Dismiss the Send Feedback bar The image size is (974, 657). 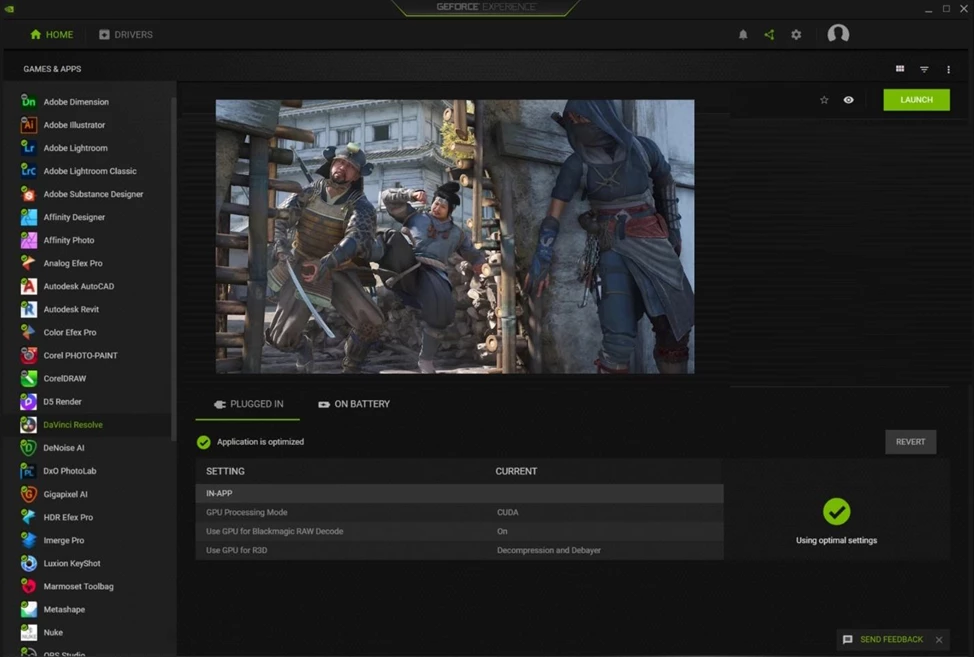[939, 640]
